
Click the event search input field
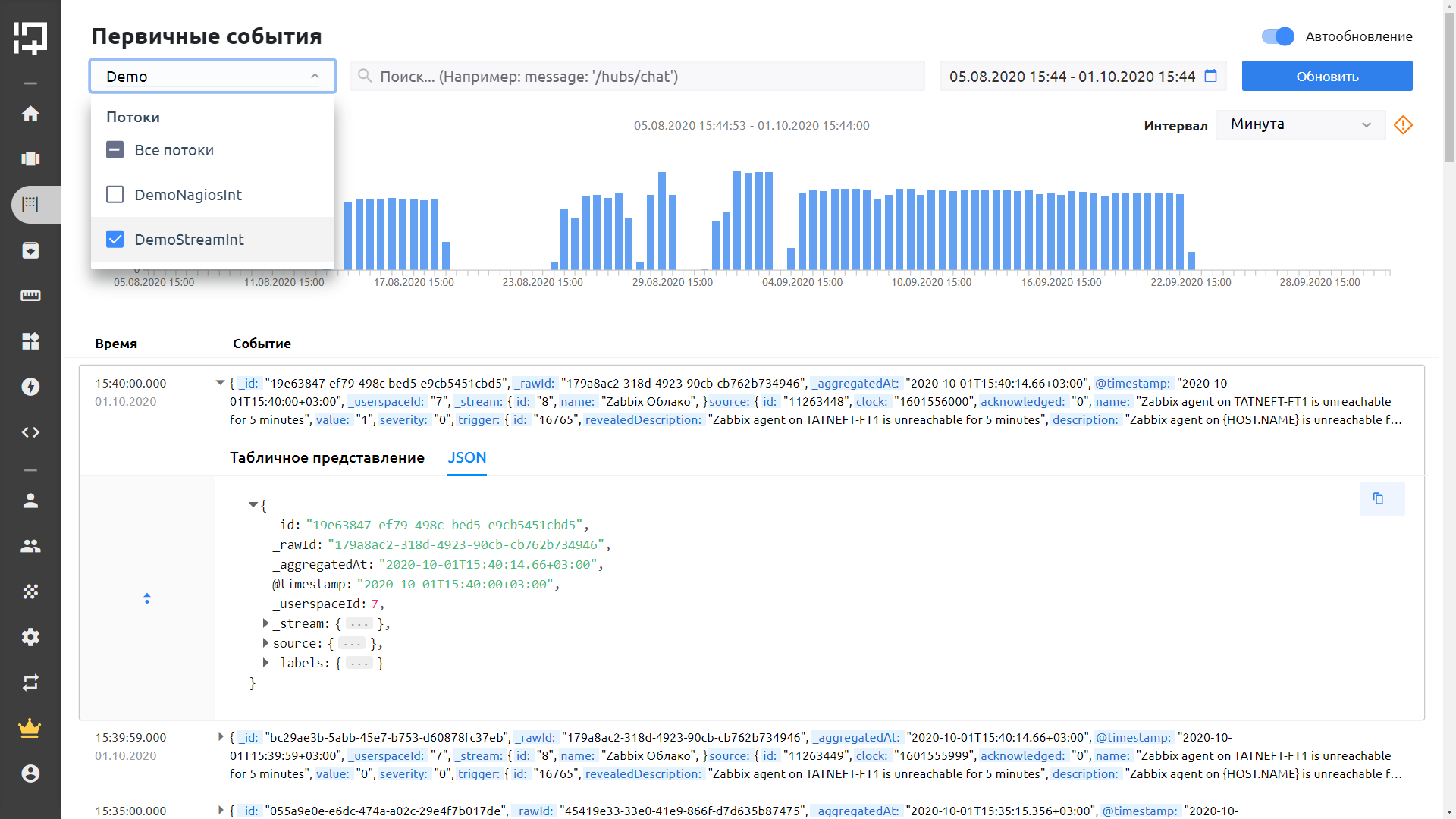(x=637, y=77)
